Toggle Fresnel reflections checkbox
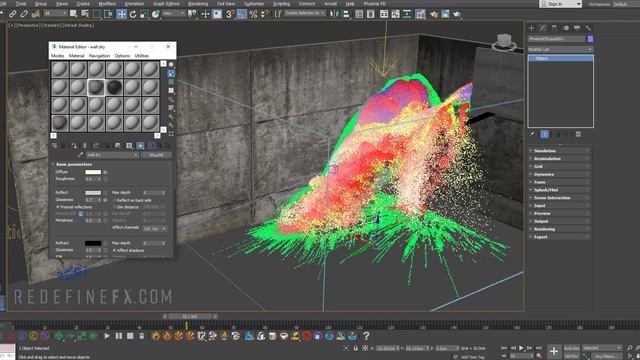 (x=58, y=207)
